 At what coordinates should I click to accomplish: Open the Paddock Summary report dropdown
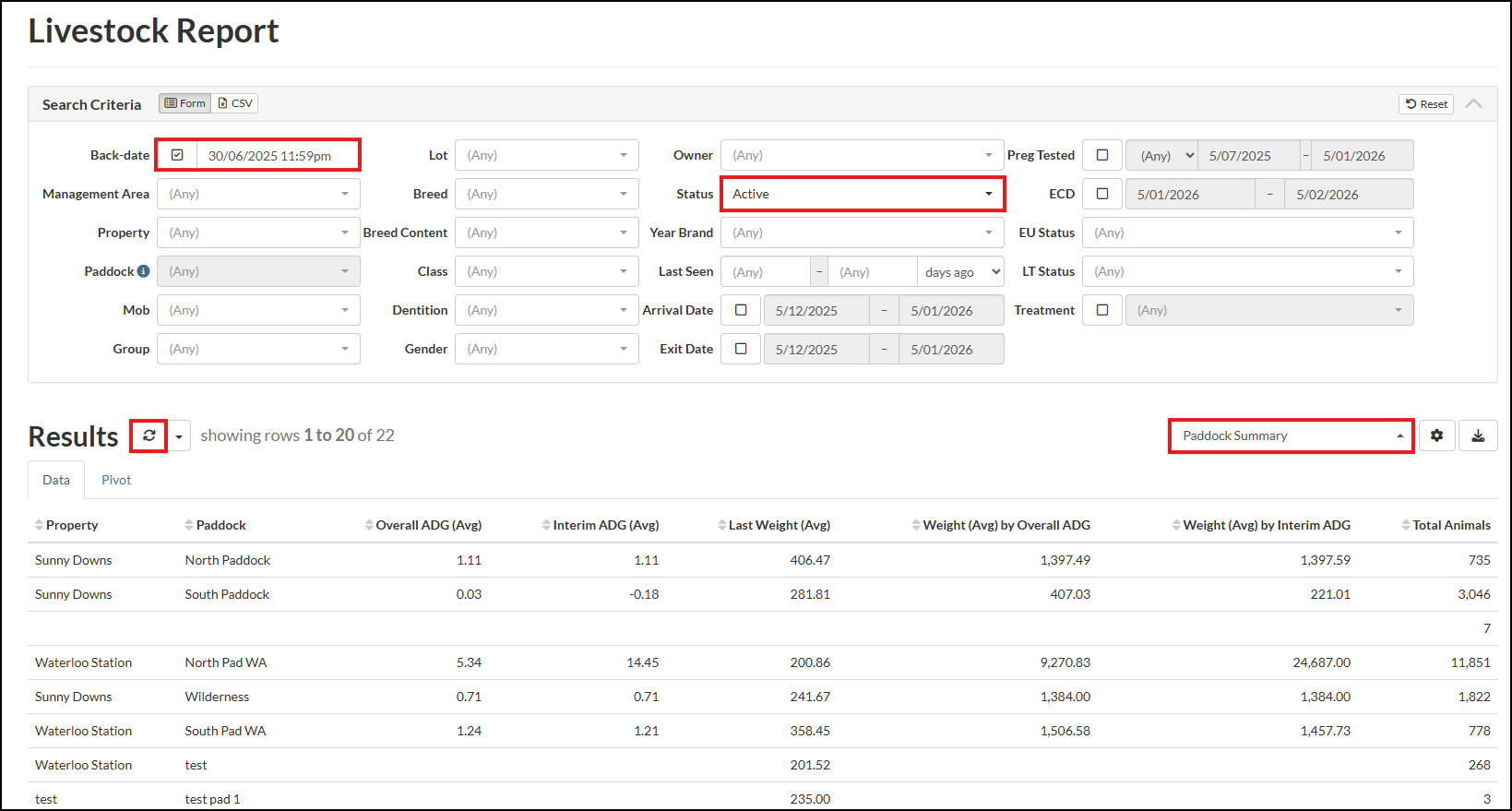click(1291, 435)
